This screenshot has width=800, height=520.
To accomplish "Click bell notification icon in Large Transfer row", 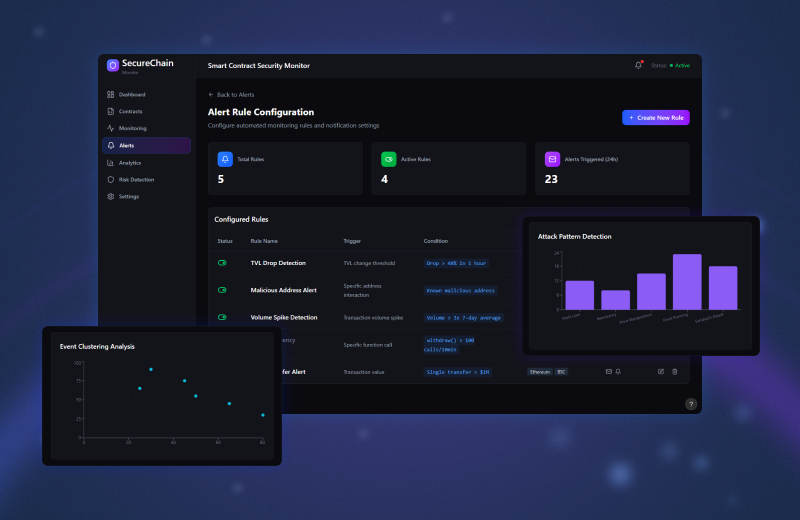I will (x=618, y=371).
